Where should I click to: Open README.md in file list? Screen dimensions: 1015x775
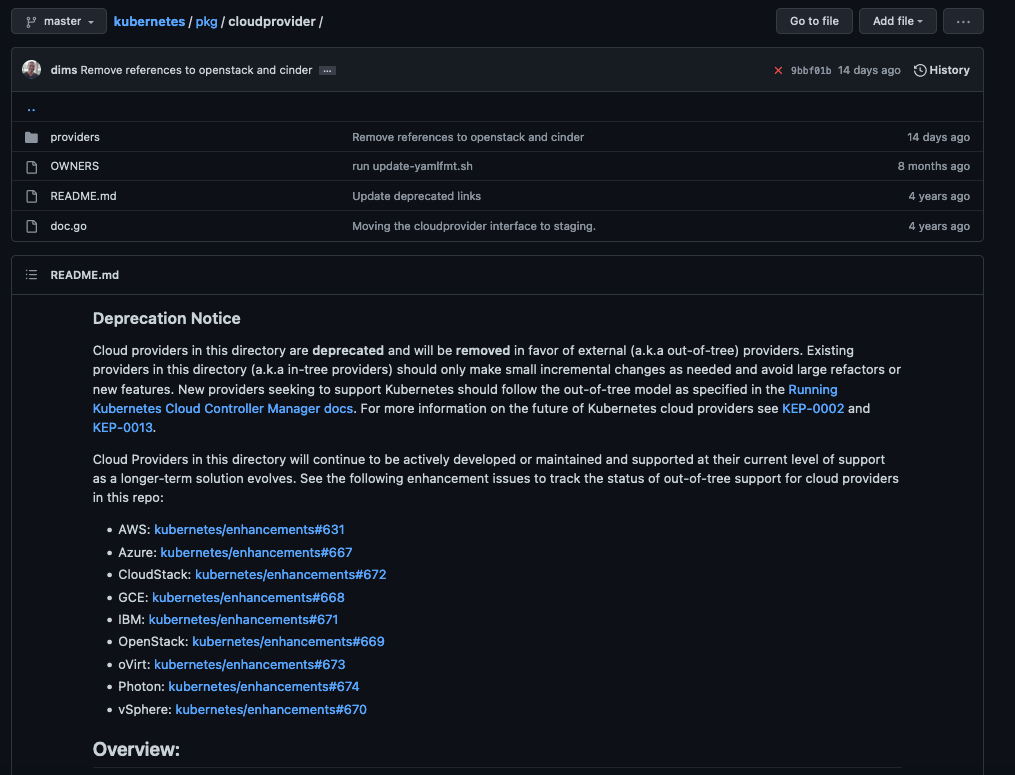pyautogui.click(x=84, y=196)
